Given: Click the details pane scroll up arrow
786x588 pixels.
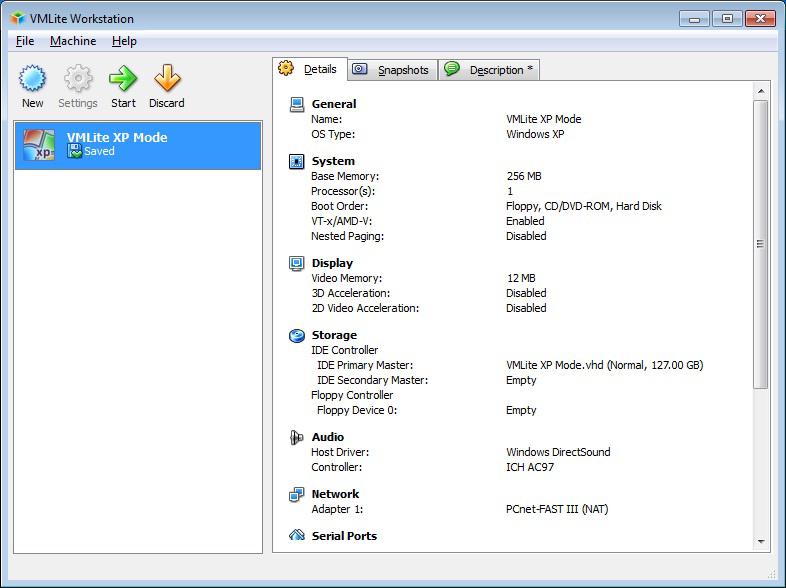Looking at the screenshot, I should (x=761, y=91).
